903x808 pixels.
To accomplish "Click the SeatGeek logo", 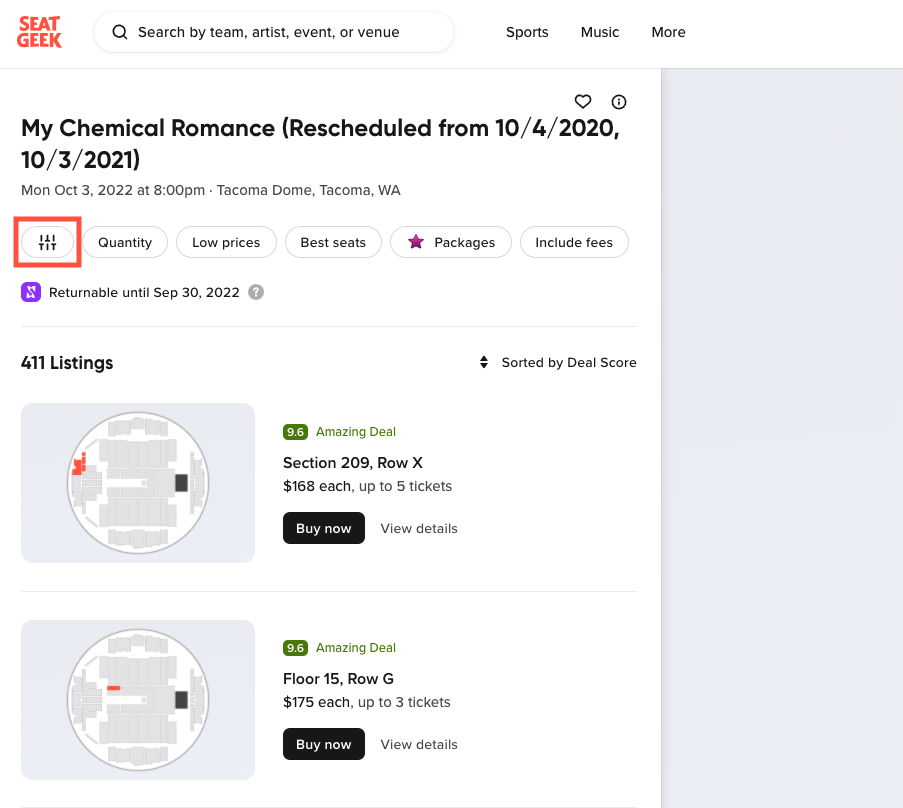I will point(39,32).
